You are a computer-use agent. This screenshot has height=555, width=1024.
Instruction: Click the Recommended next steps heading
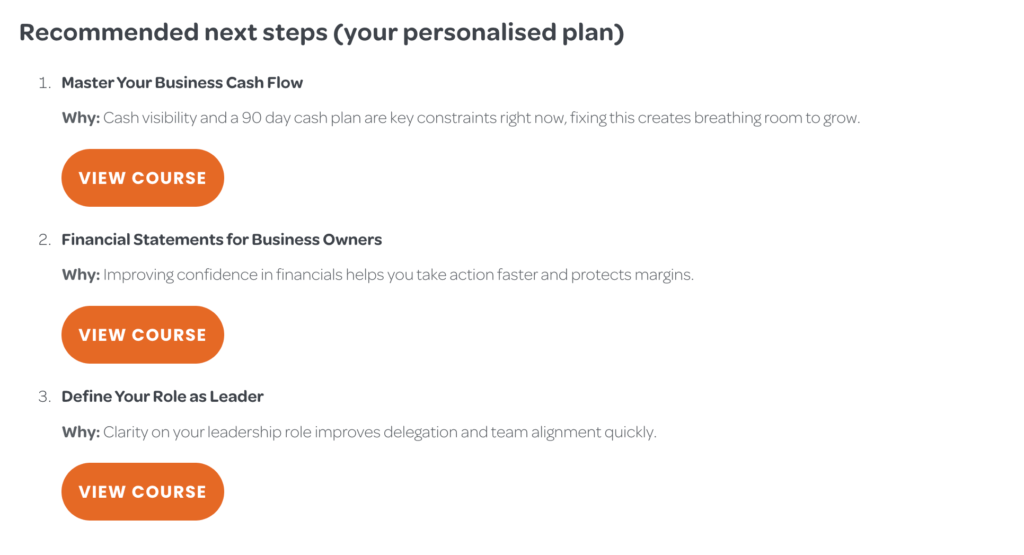coord(321,32)
